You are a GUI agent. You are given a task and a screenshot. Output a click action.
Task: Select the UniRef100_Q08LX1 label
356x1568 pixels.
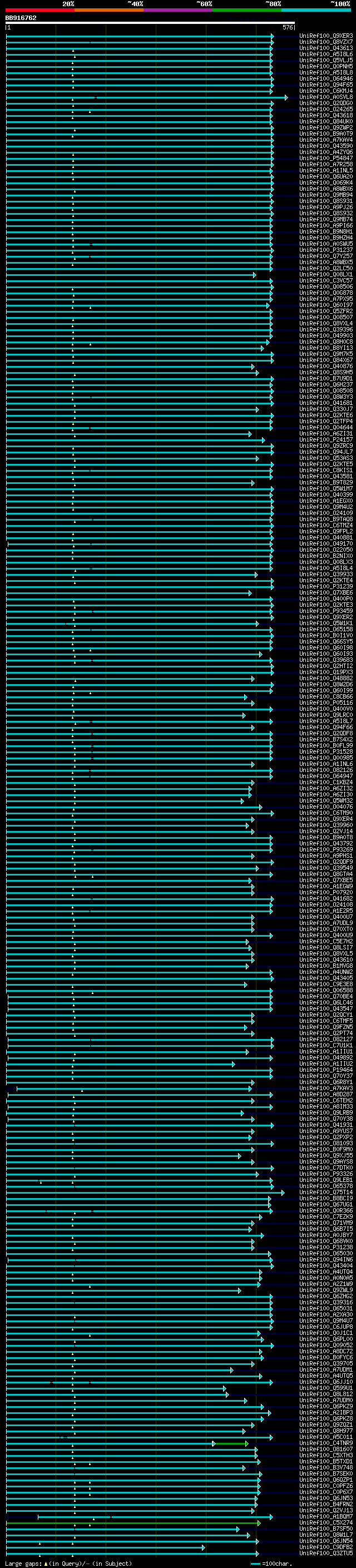(326, 275)
